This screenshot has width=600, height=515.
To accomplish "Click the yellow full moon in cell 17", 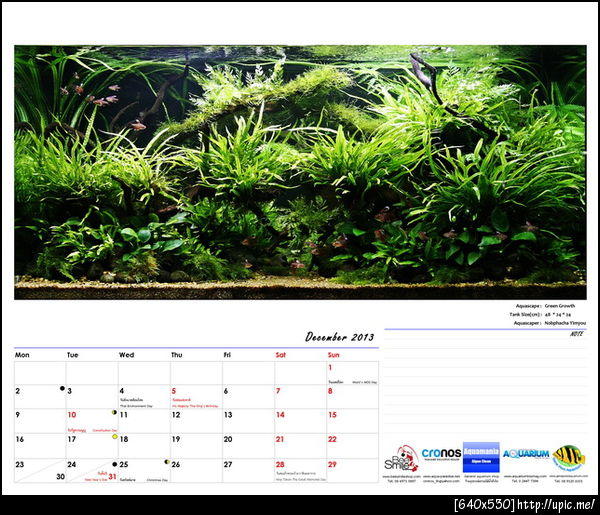I will click(114, 437).
